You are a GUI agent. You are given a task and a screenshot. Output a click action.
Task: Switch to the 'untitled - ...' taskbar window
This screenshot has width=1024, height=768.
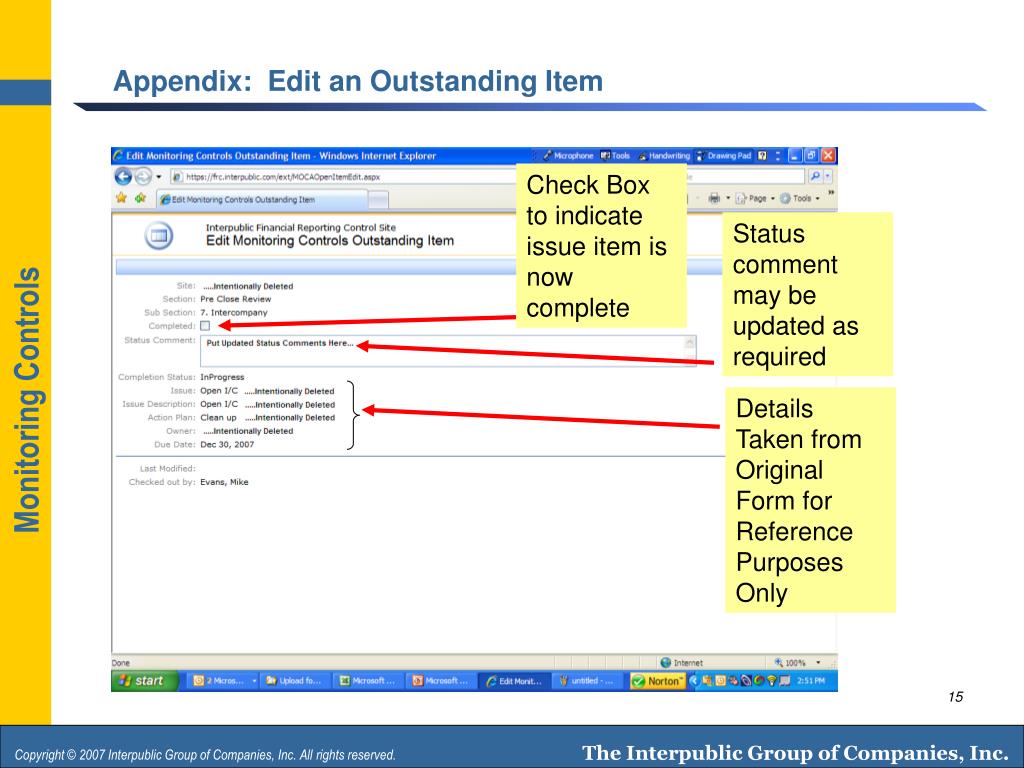pos(586,681)
